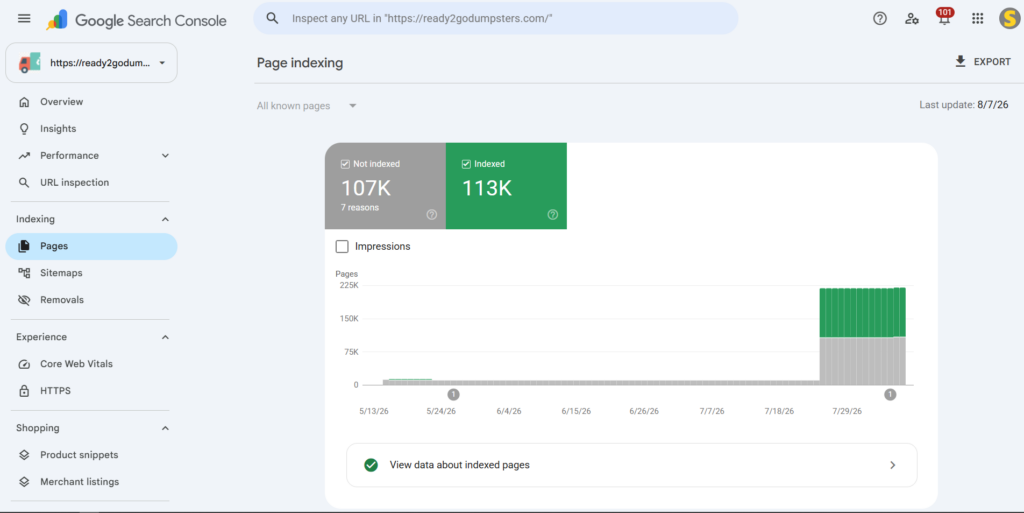Click the Pages documents icon
Screen dimensions: 1024x513
pyautogui.click(x=24, y=246)
